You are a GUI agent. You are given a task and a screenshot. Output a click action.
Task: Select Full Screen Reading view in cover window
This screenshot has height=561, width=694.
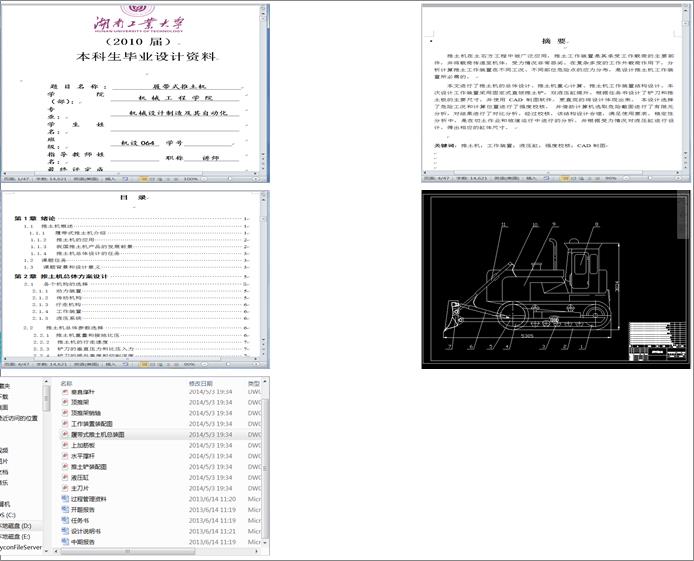coord(151,179)
